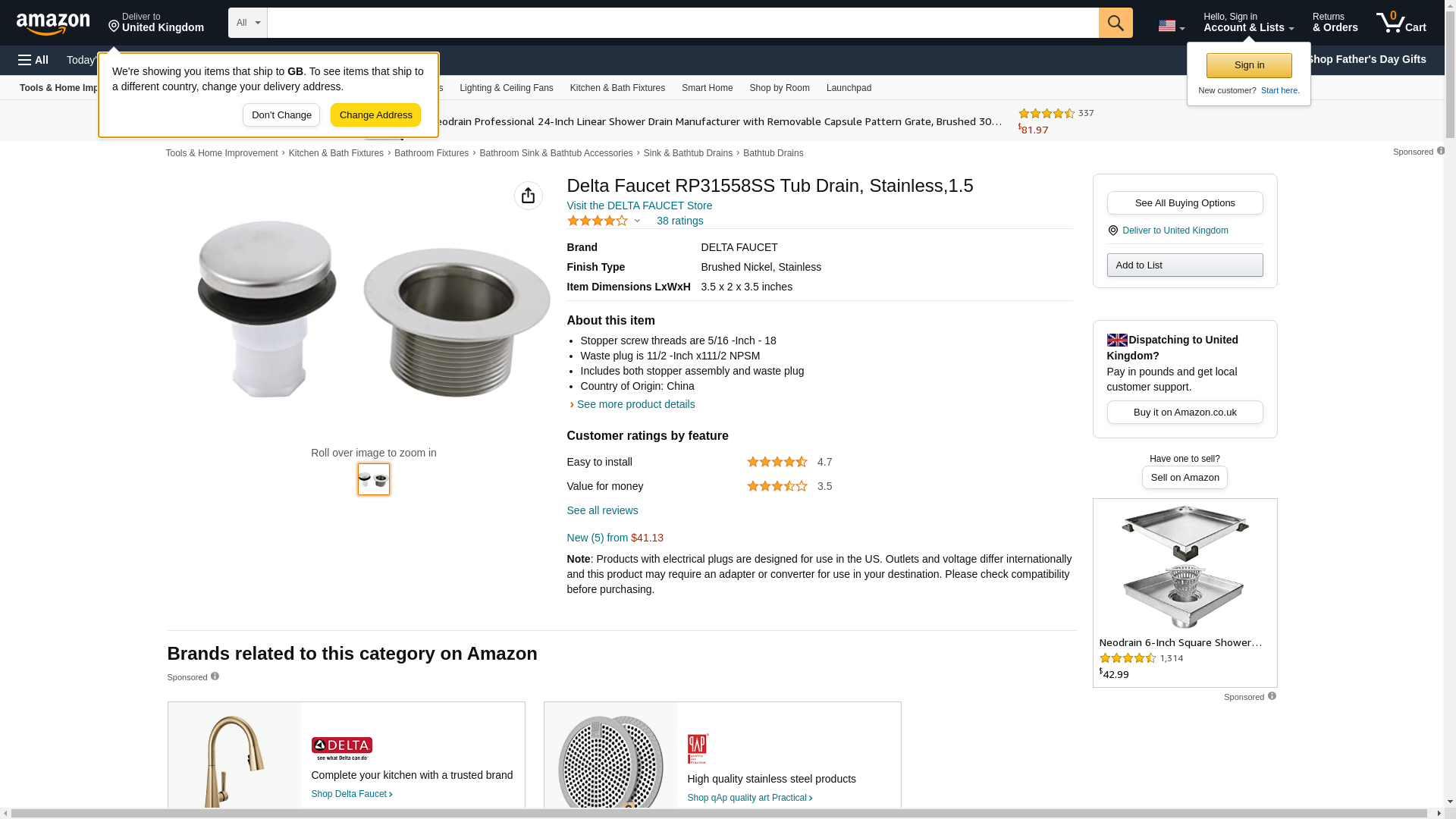
Task: Expand the star rating breakdown popover
Action: tap(637, 221)
